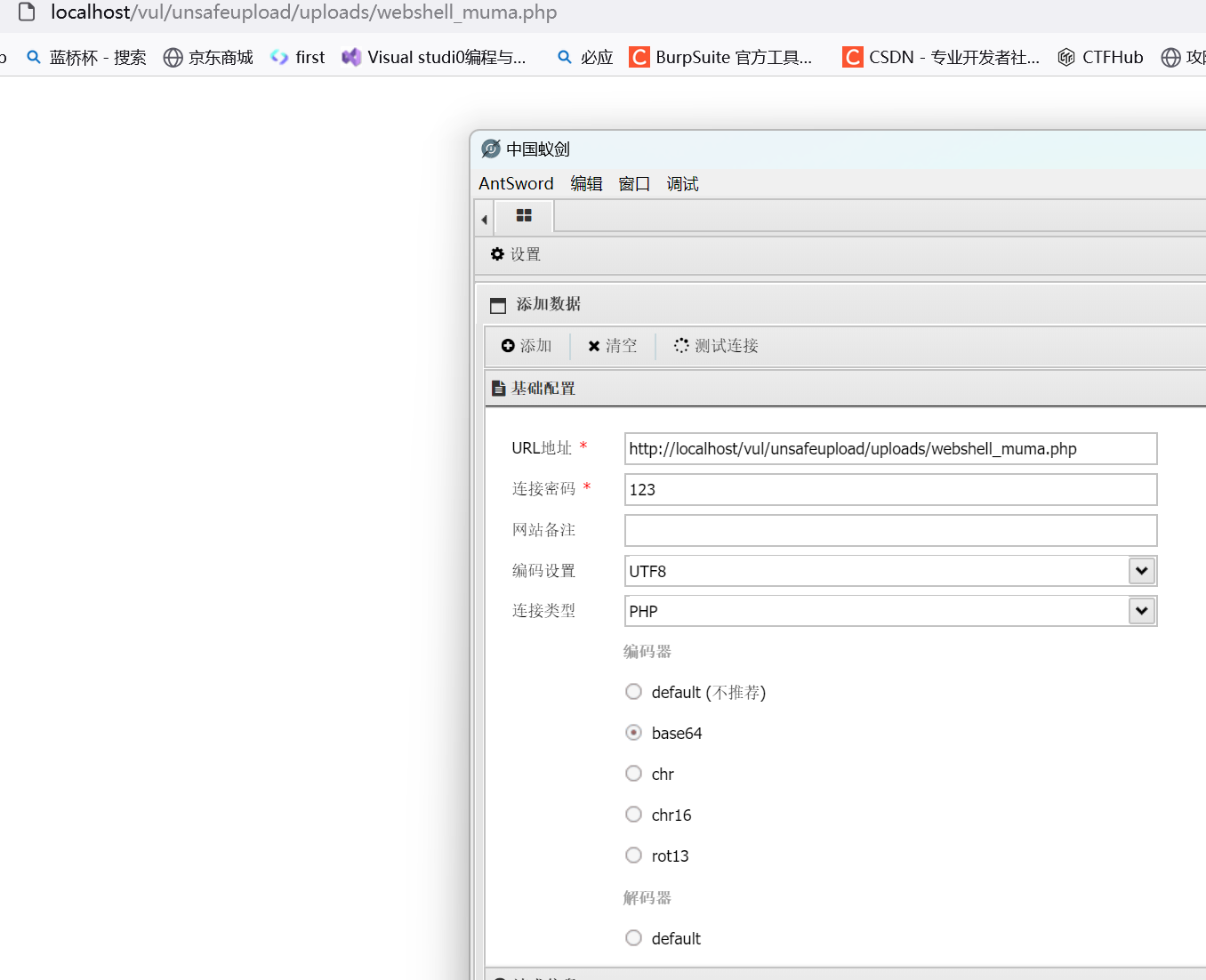Open the CTFHub bookmark
The height and width of the screenshot is (980, 1206).
point(1100,58)
